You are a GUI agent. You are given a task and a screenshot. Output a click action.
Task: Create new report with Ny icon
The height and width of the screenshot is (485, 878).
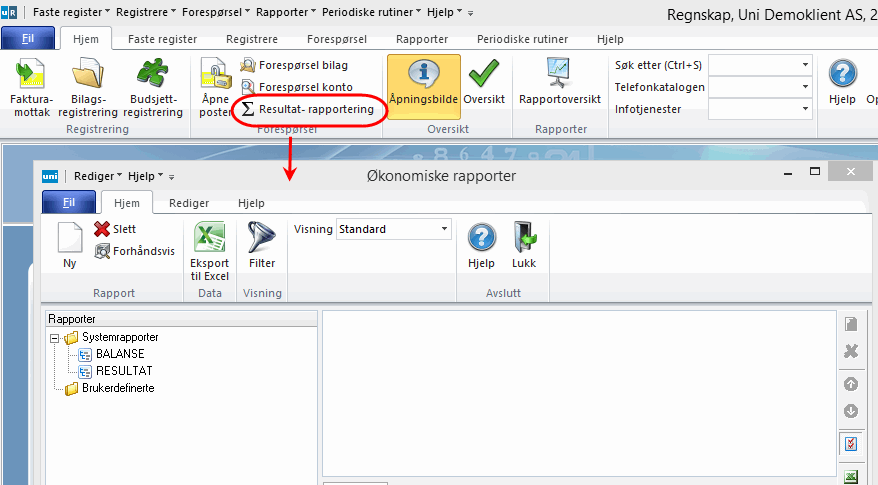point(69,240)
